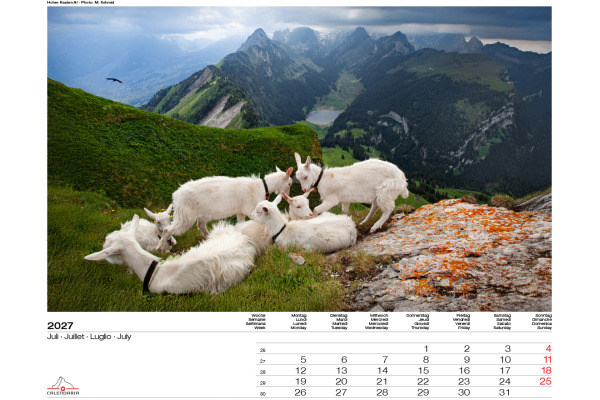Select the month label Juli · Juillet · Luglio · July

coord(89,336)
